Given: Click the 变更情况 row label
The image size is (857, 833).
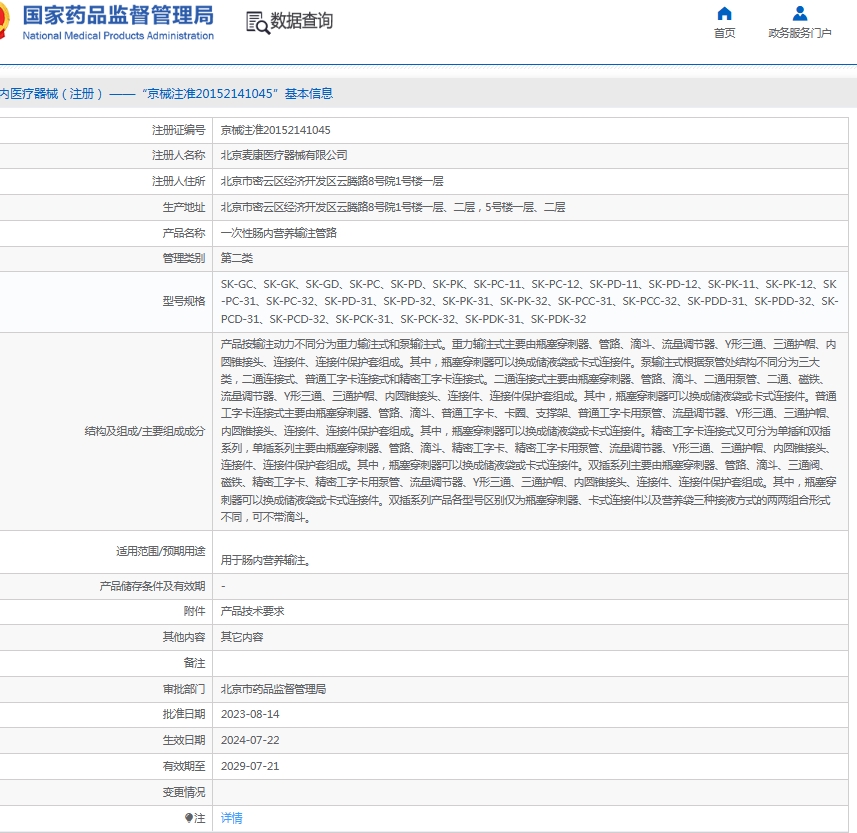Looking at the screenshot, I should (184, 791).
